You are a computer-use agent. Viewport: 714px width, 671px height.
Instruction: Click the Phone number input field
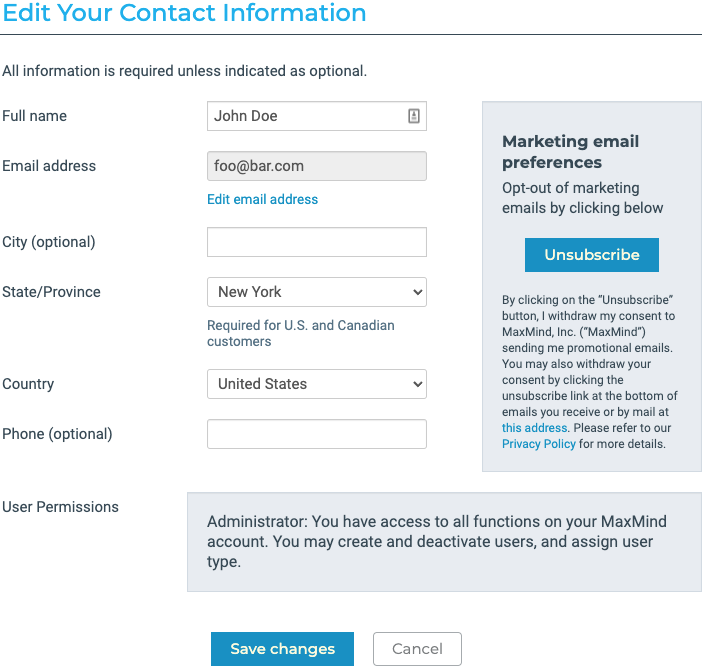pos(316,434)
